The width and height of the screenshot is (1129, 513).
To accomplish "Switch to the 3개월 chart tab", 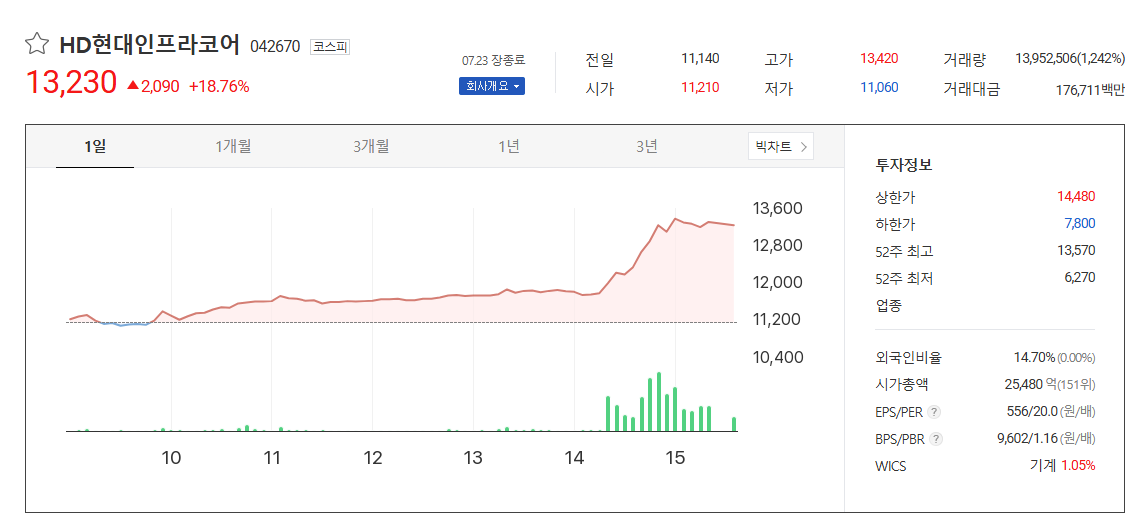I will click(x=371, y=146).
